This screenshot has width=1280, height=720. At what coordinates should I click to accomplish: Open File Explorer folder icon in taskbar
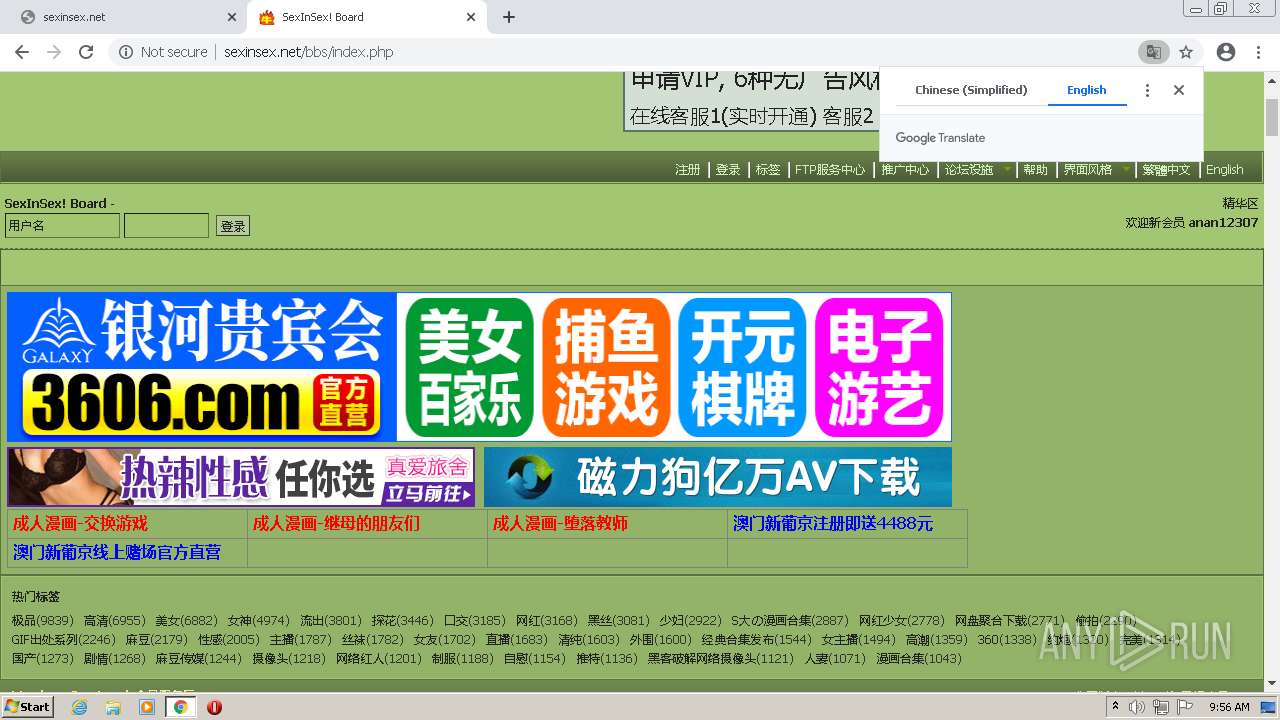coord(113,707)
